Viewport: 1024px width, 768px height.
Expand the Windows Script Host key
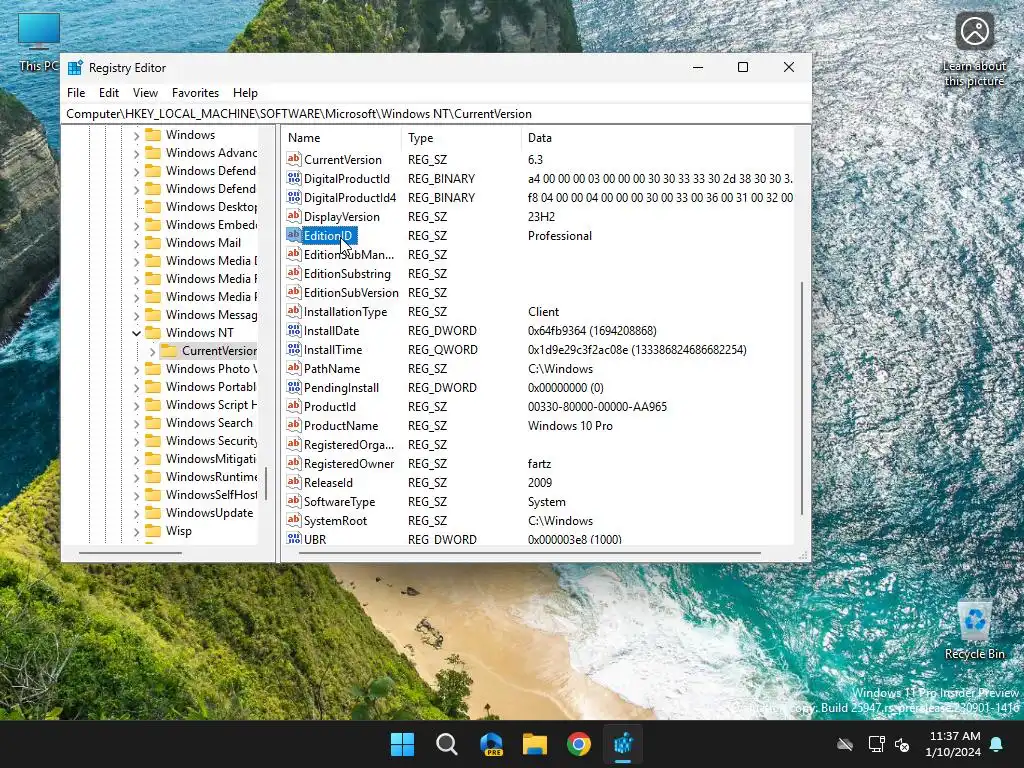(x=136, y=405)
